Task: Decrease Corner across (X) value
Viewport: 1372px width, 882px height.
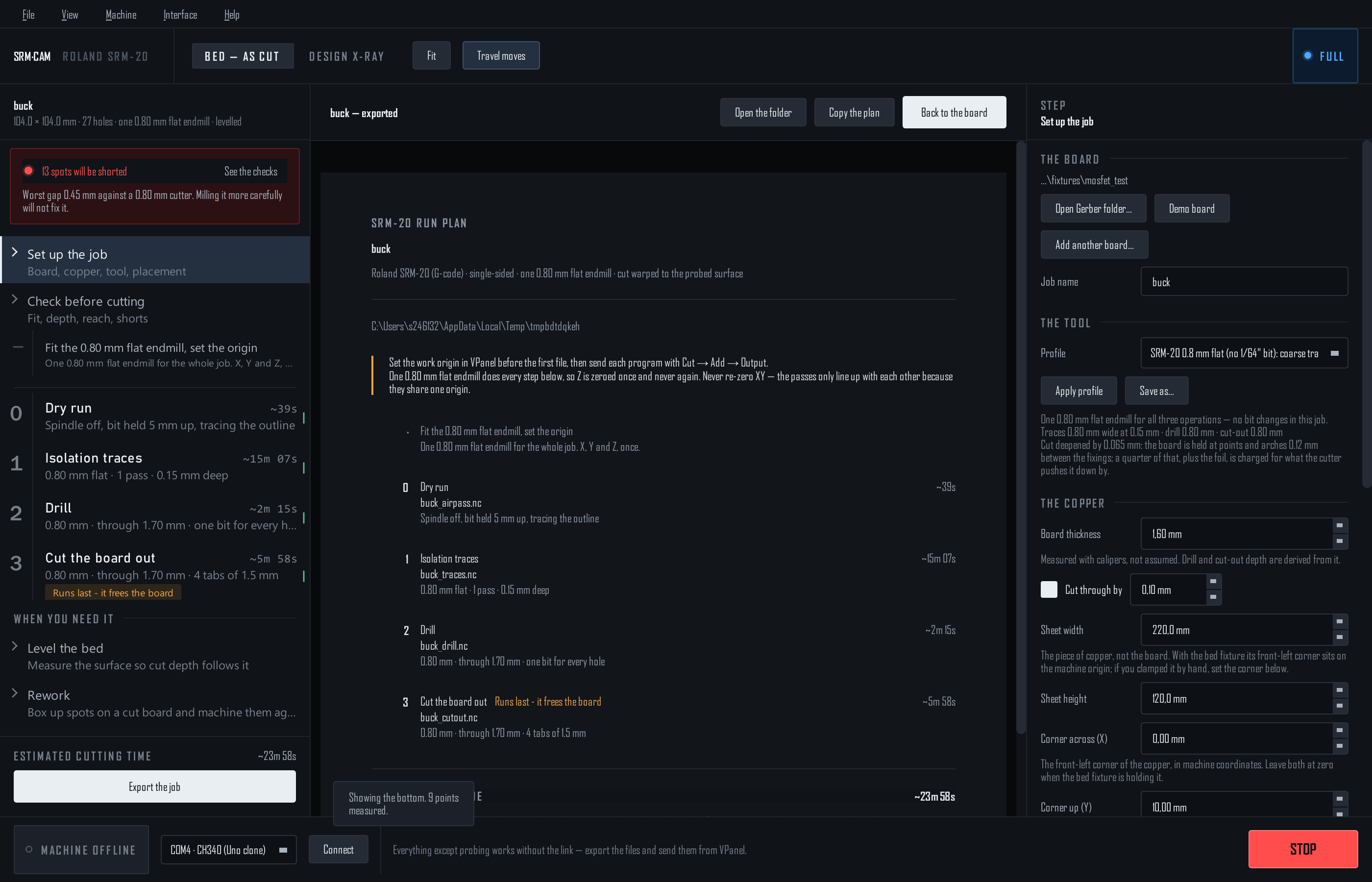Action: point(1339,747)
